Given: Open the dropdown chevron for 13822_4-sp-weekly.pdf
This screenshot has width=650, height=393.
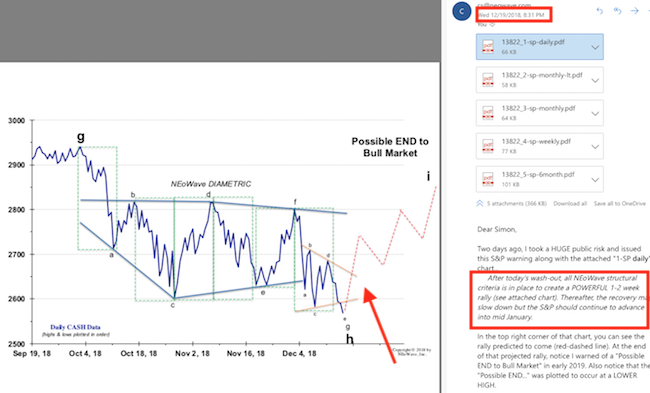Looking at the screenshot, I should coord(595,147).
